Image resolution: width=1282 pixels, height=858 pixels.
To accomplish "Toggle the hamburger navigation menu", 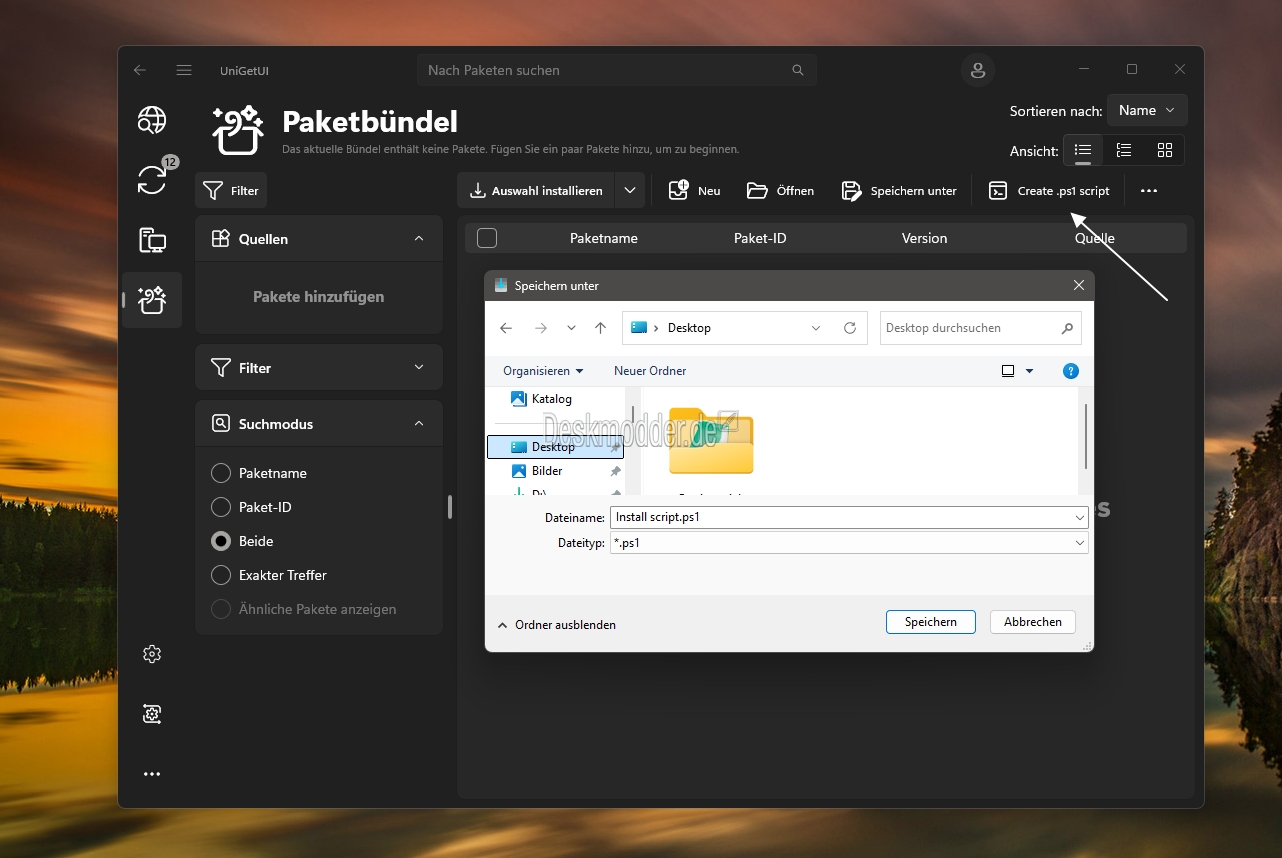I will pos(184,70).
